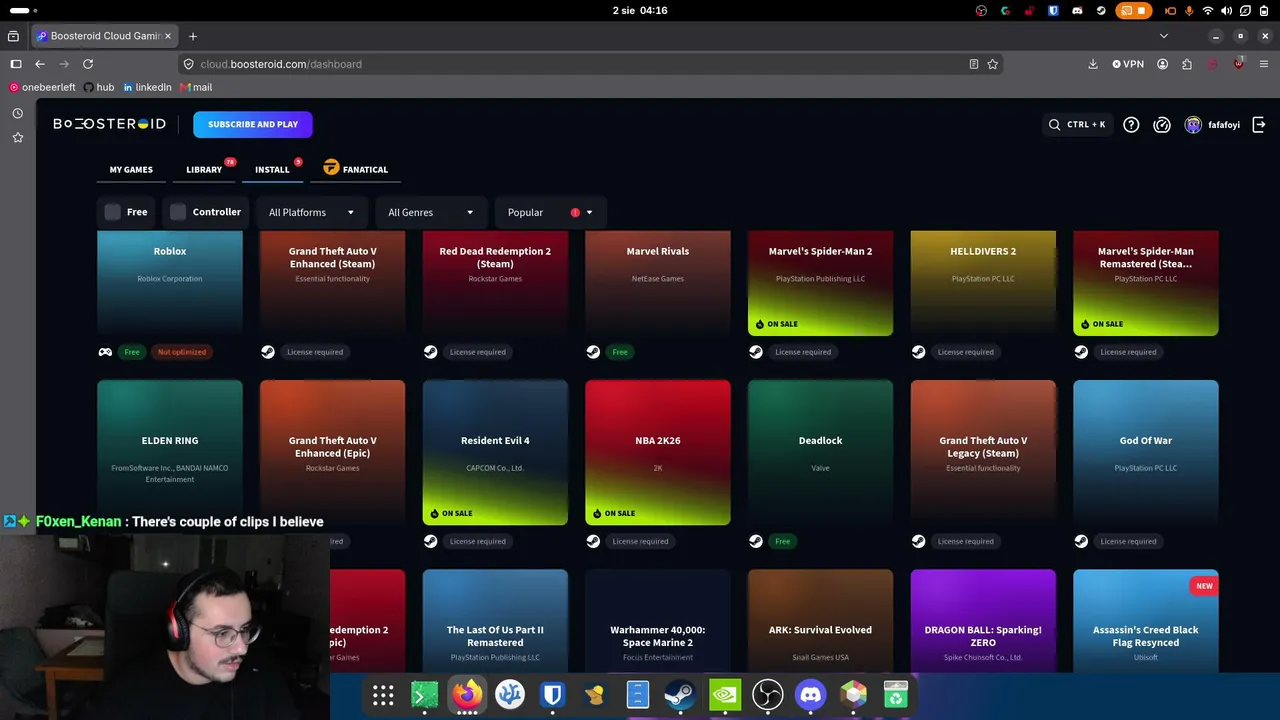Open the HELLDIVERS 2 game card

click(x=983, y=283)
